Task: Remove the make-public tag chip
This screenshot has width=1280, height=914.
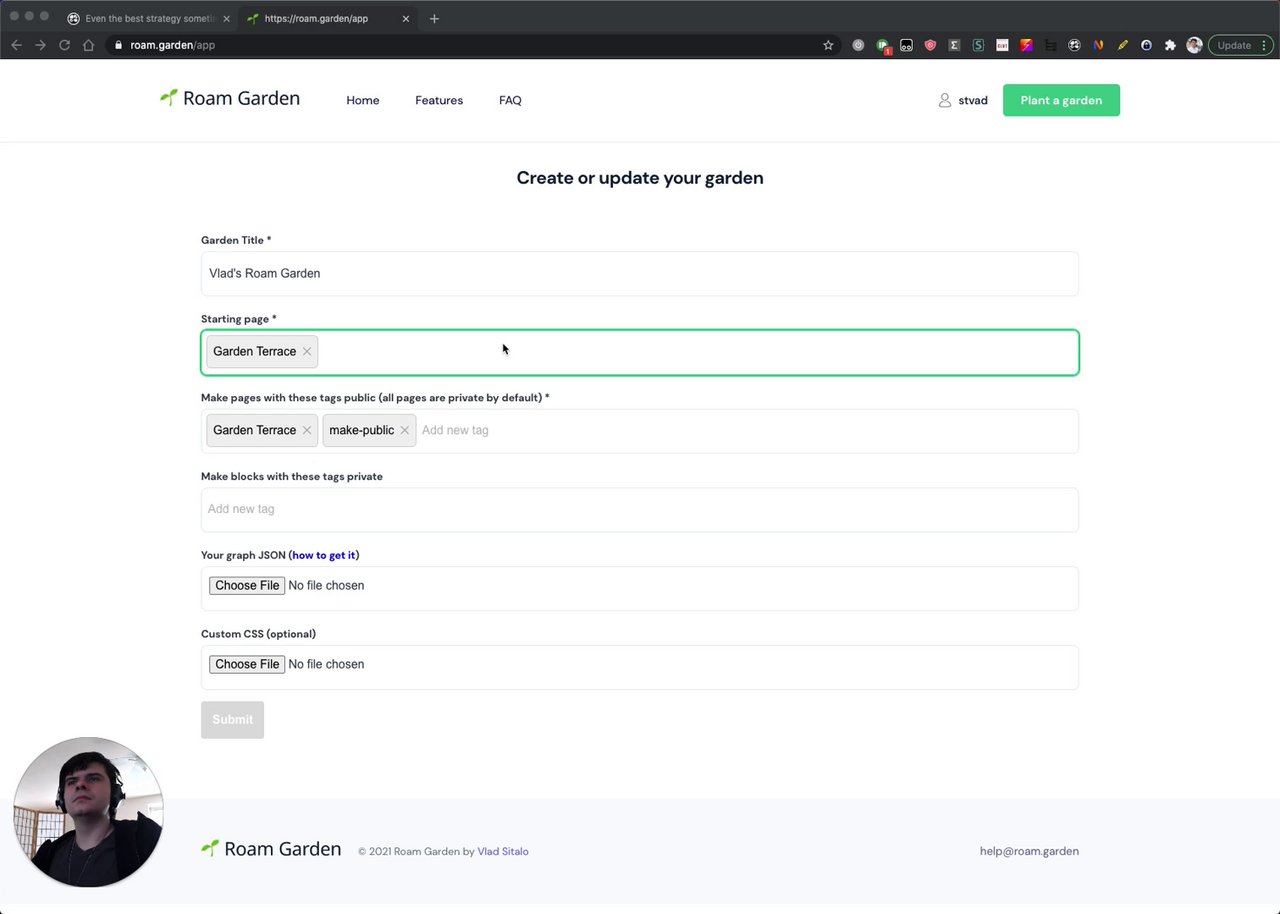Action: click(404, 430)
